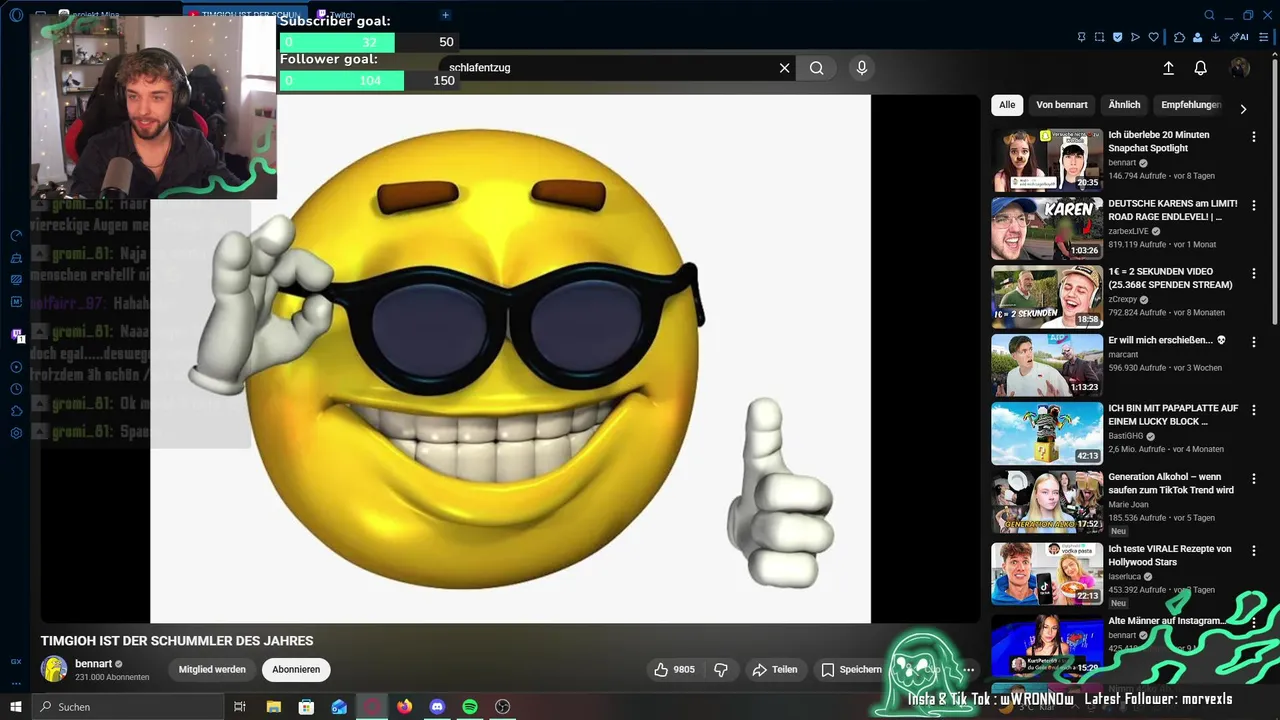
Task: Open File Explorer from the taskbar
Action: pos(273,707)
